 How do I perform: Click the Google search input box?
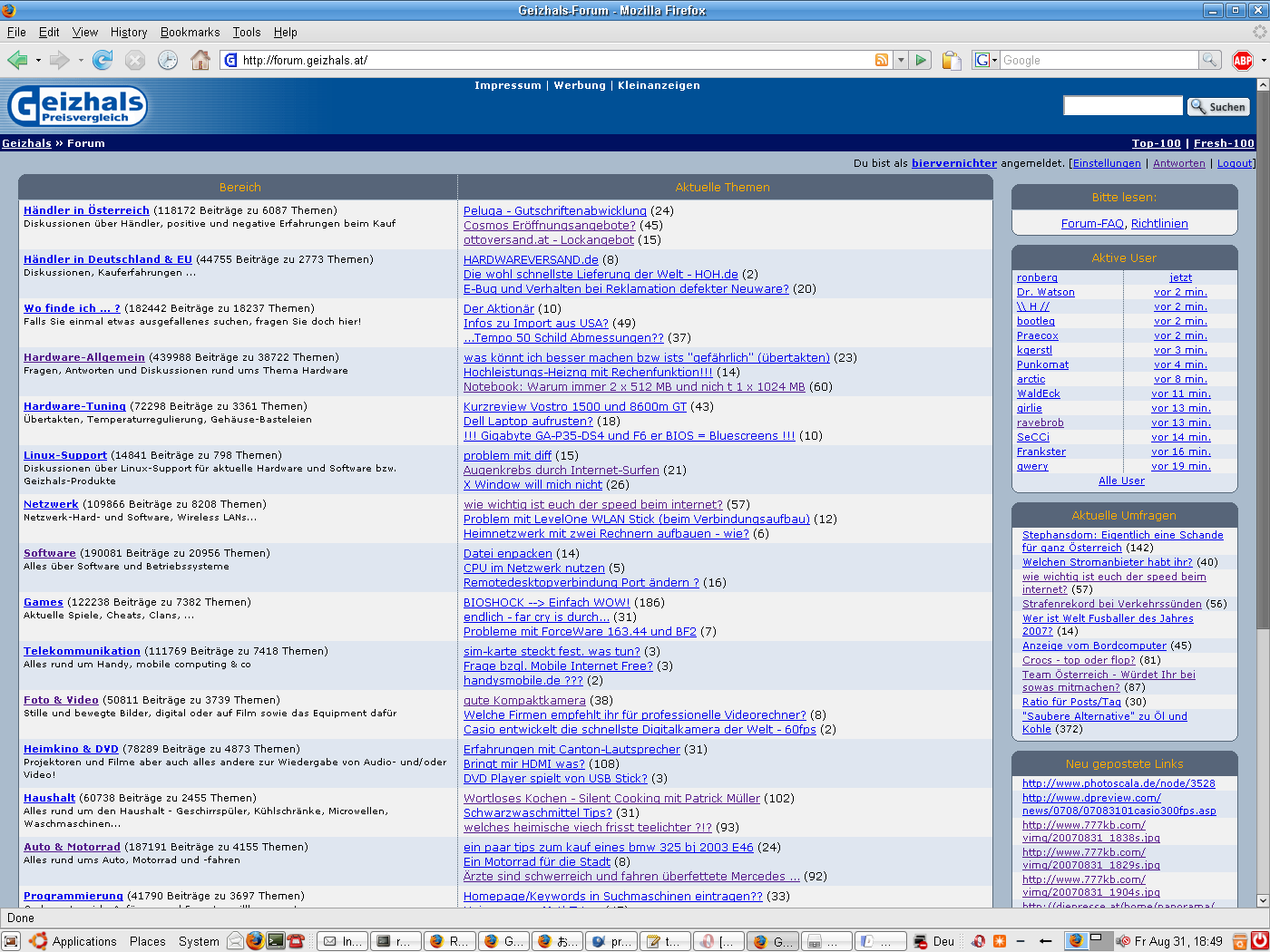coord(1099,60)
